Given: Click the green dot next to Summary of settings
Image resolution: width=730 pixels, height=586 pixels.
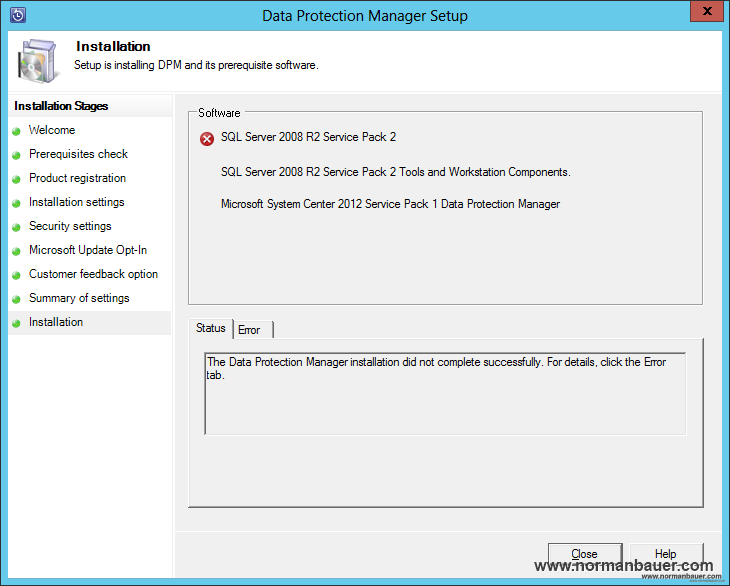Looking at the screenshot, I should point(16,299).
